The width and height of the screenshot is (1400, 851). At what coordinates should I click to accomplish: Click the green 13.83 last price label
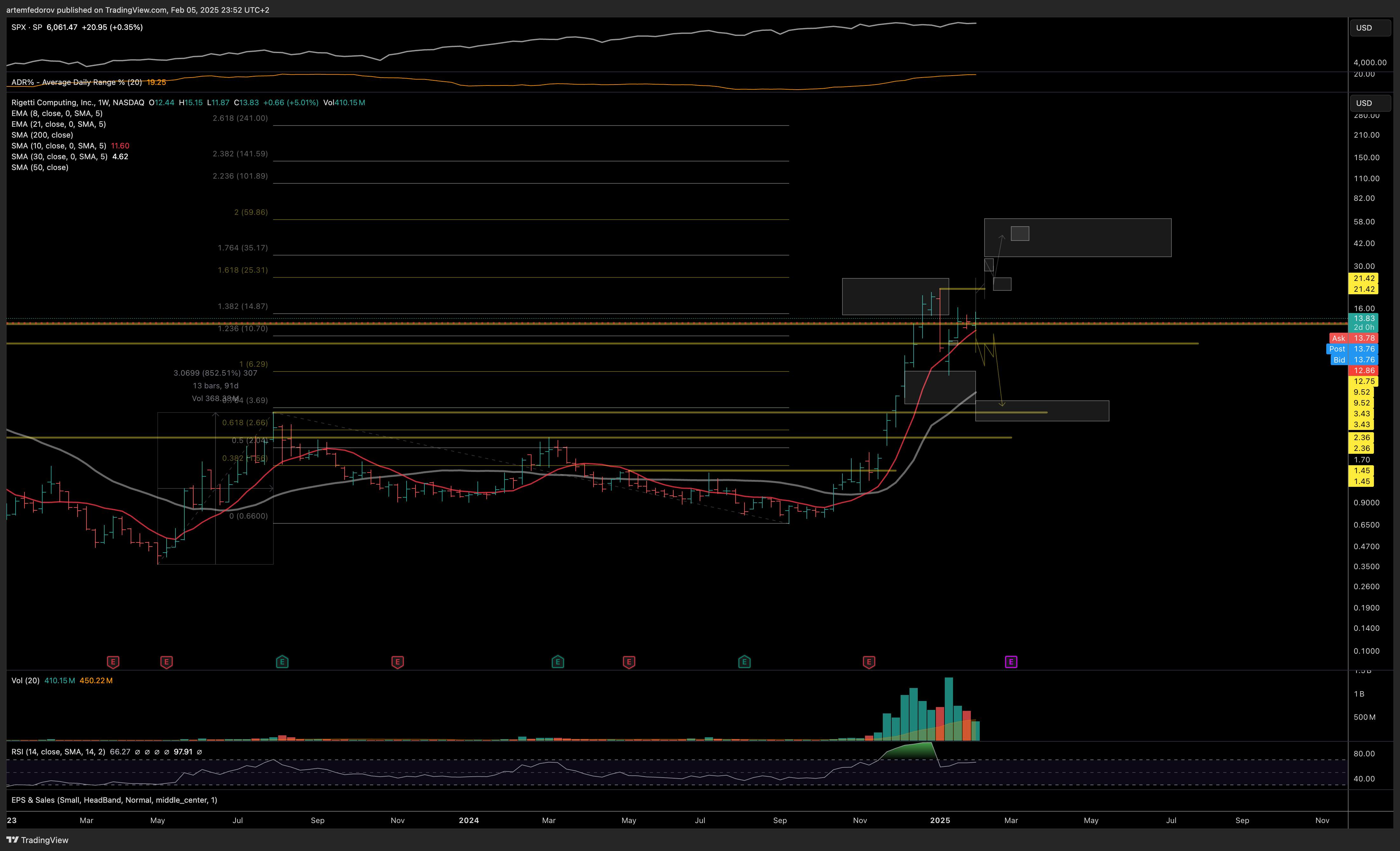tap(1363, 318)
